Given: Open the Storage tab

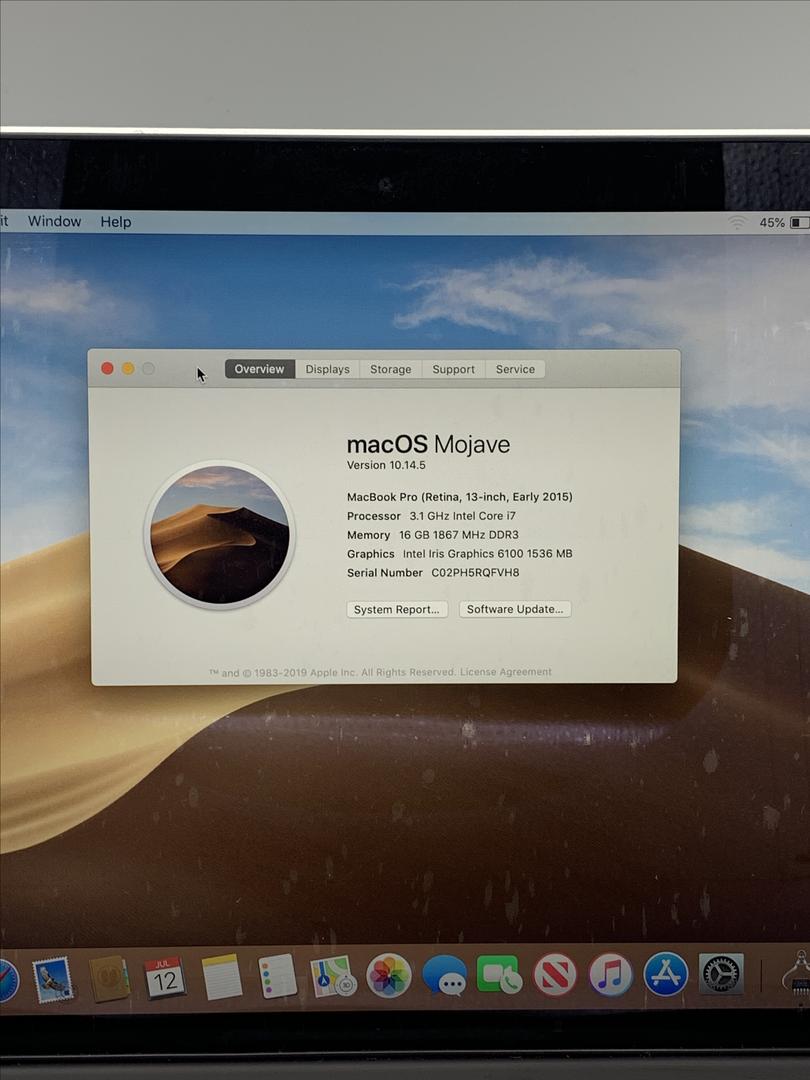Looking at the screenshot, I should [x=391, y=369].
